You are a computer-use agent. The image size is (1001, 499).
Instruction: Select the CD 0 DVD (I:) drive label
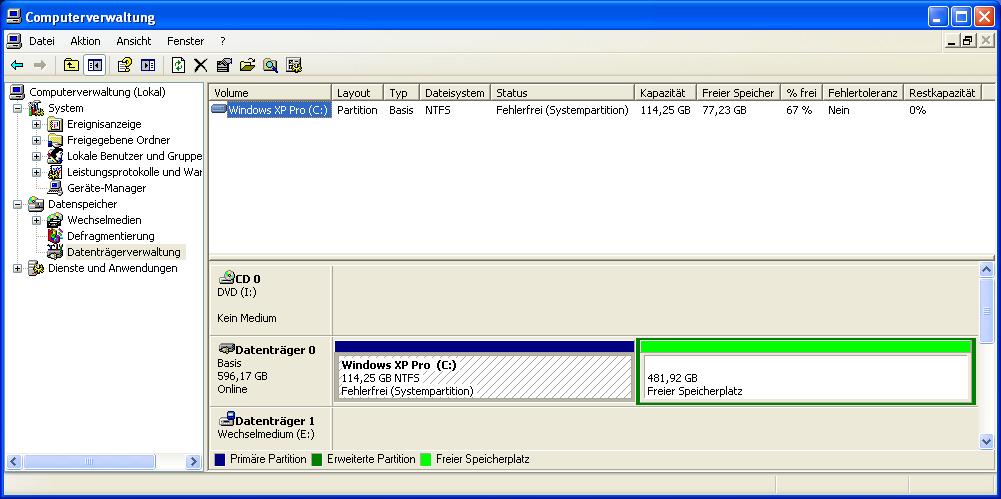270,299
